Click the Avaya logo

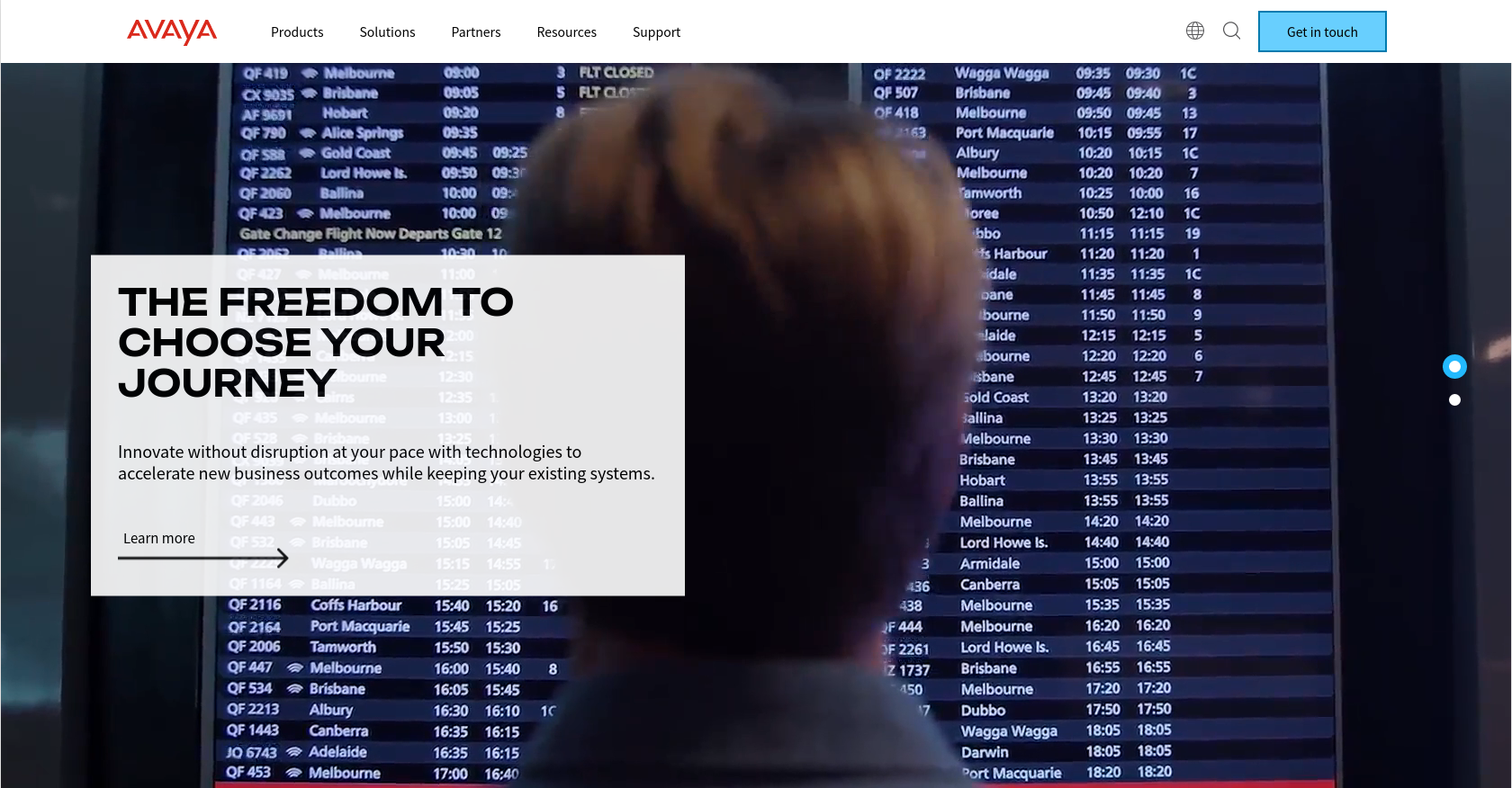point(172,31)
